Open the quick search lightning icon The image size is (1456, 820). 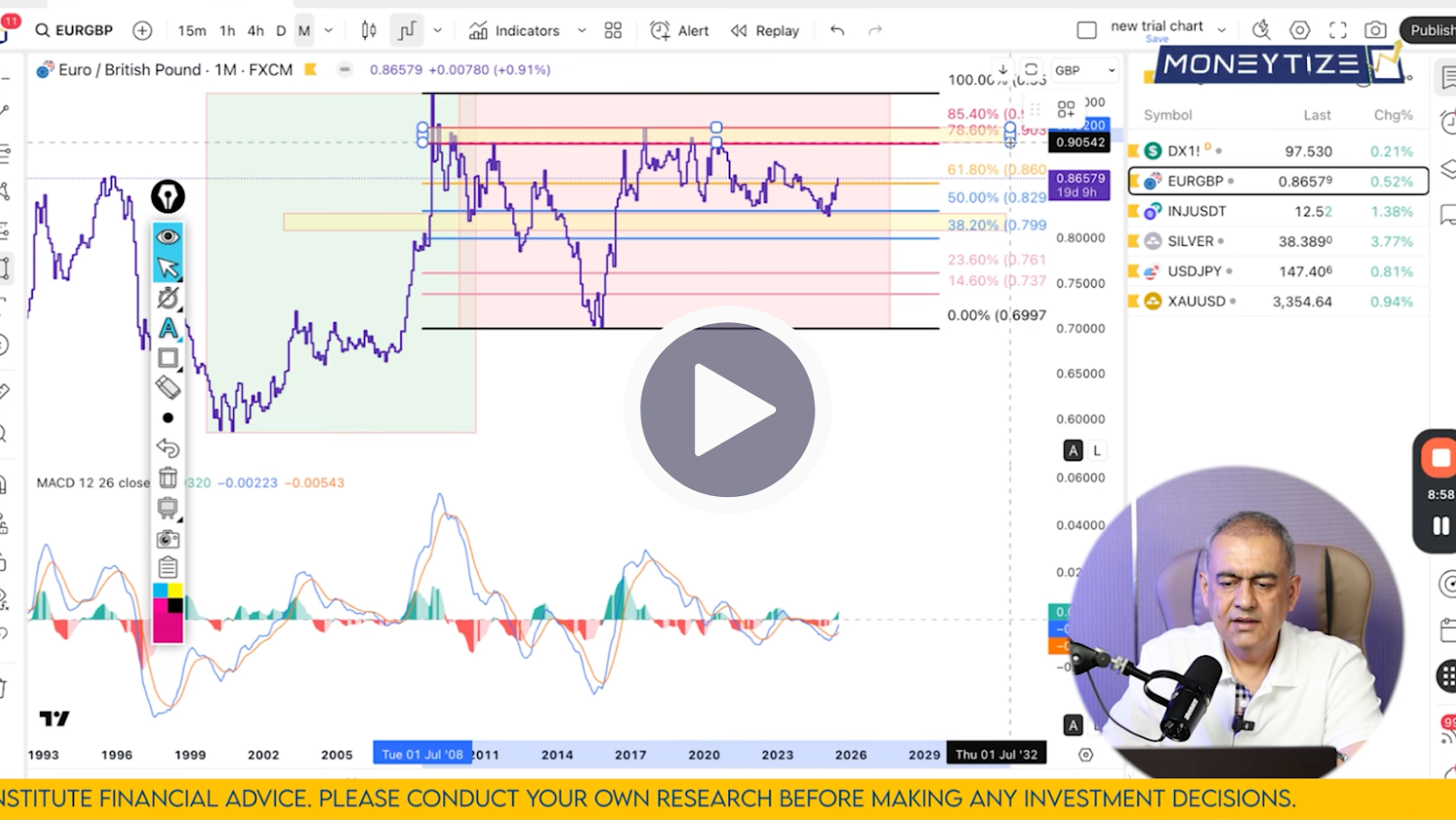click(1261, 30)
